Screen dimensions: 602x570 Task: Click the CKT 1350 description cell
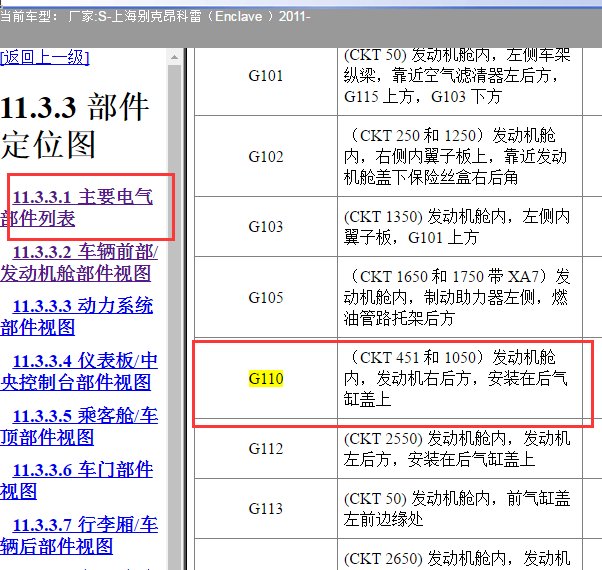pyautogui.click(x=460, y=226)
